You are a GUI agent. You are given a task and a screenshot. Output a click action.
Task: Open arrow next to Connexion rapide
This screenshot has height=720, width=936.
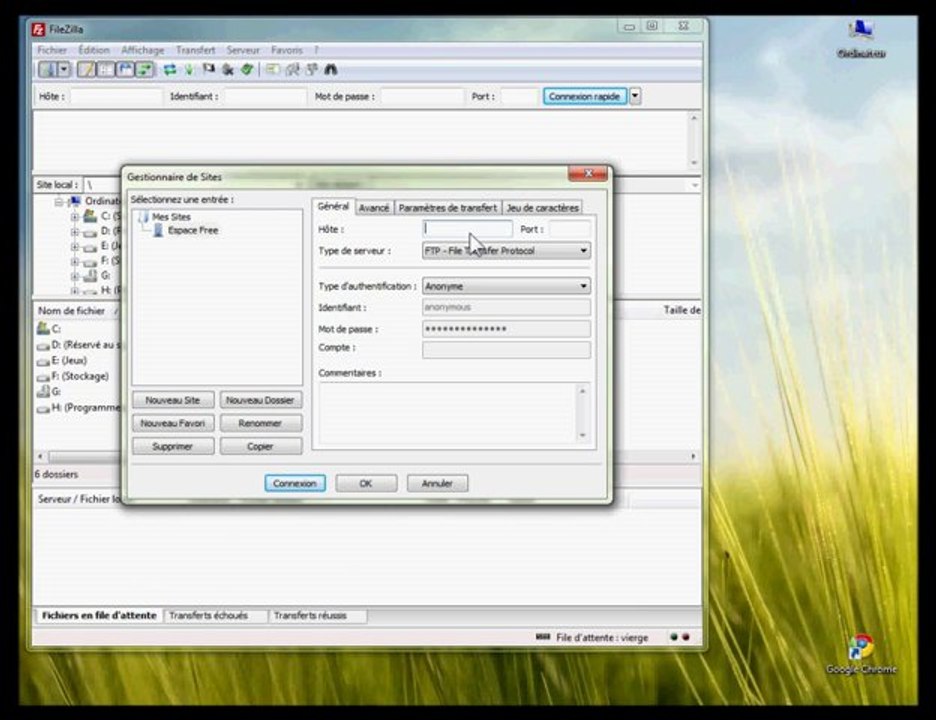click(635, 96)
